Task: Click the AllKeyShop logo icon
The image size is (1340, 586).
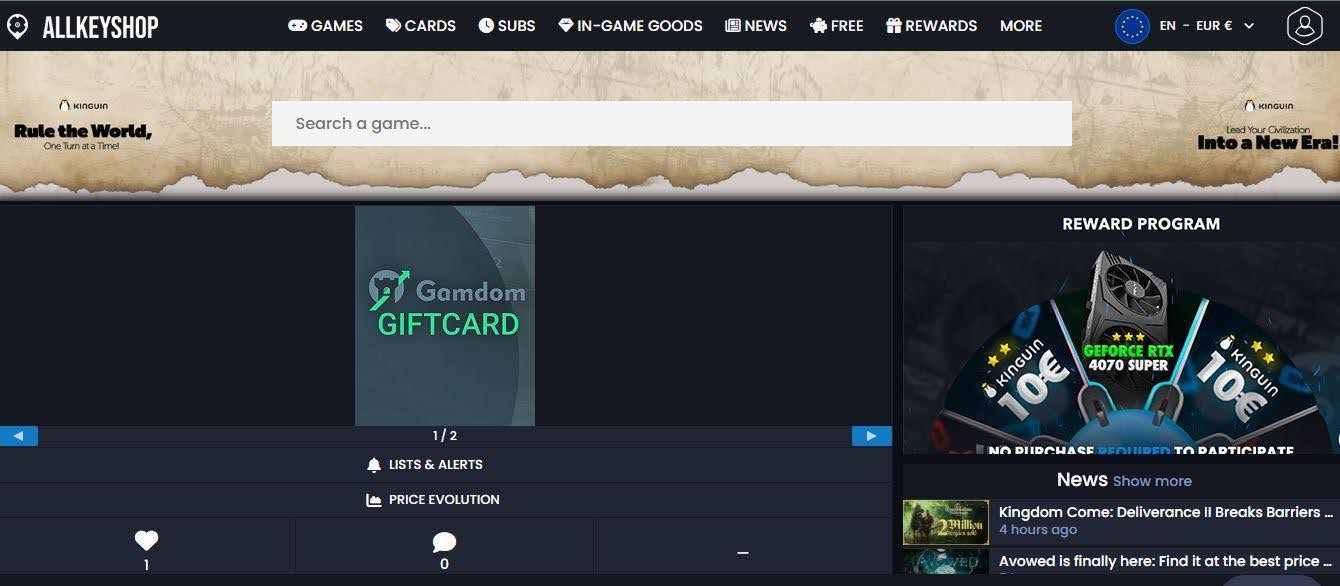Action: (x=17, y=27)
